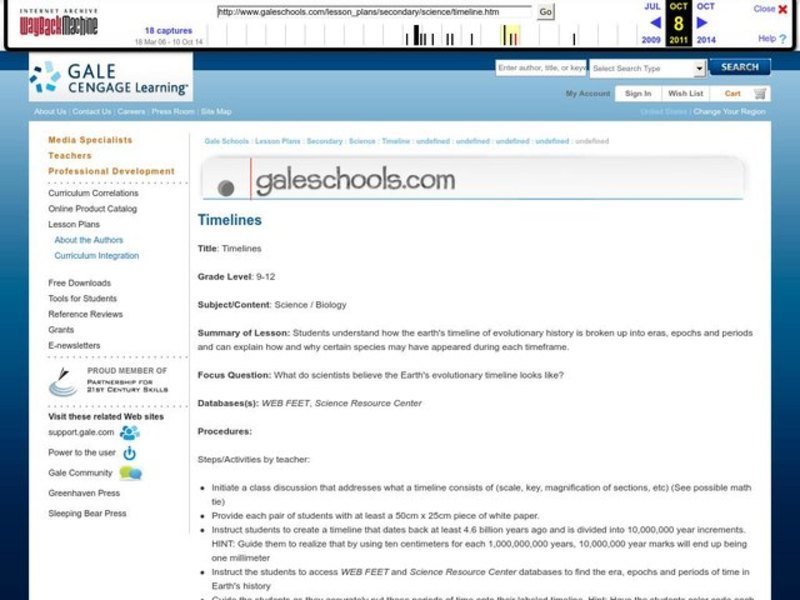Open Teachers section
This screenshot has height=600, width=800.
coord(70,156)
